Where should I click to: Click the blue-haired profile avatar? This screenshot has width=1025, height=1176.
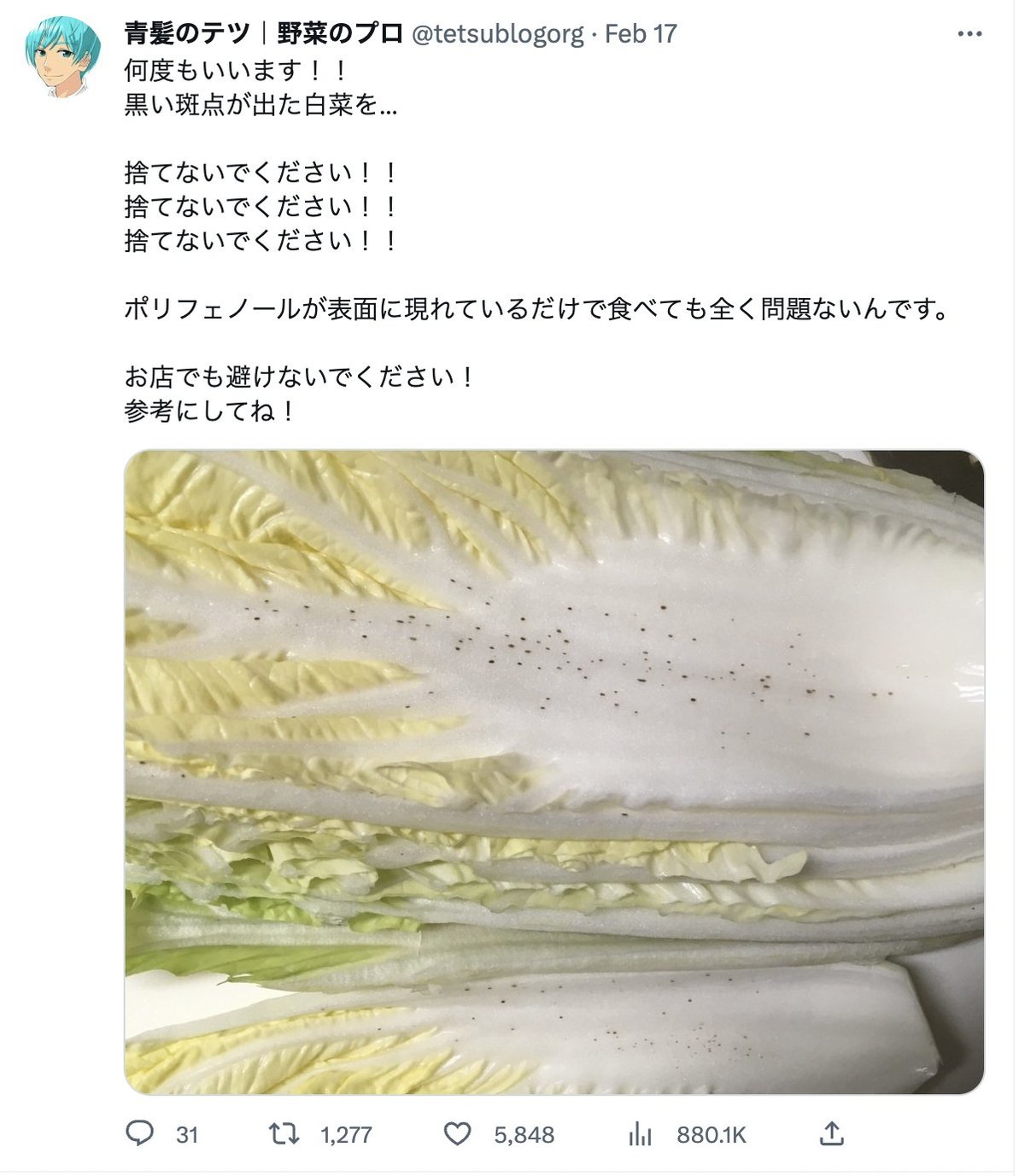(x=62, y=56)
